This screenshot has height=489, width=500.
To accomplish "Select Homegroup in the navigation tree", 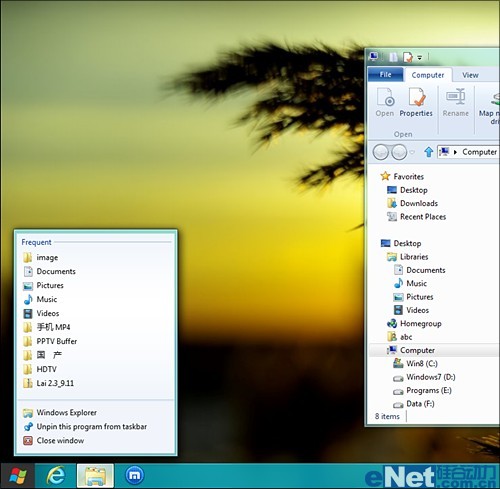I will coord(414,323).
